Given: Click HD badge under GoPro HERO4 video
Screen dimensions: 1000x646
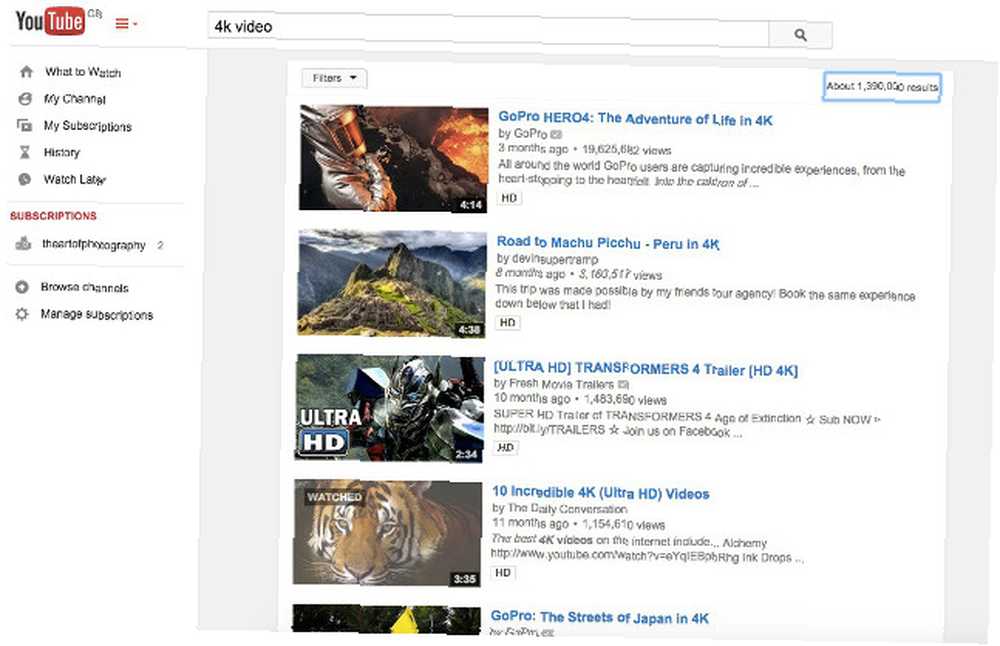Looking at the screenshot, I should [x=509, y=198].
